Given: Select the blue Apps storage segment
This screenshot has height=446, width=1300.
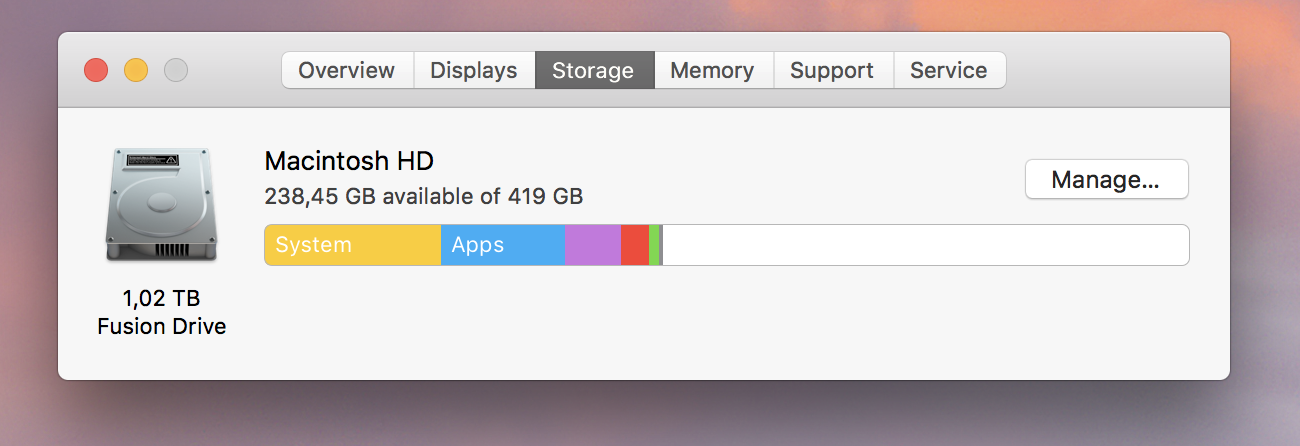Looking at the screenshot, I should 503,245.
